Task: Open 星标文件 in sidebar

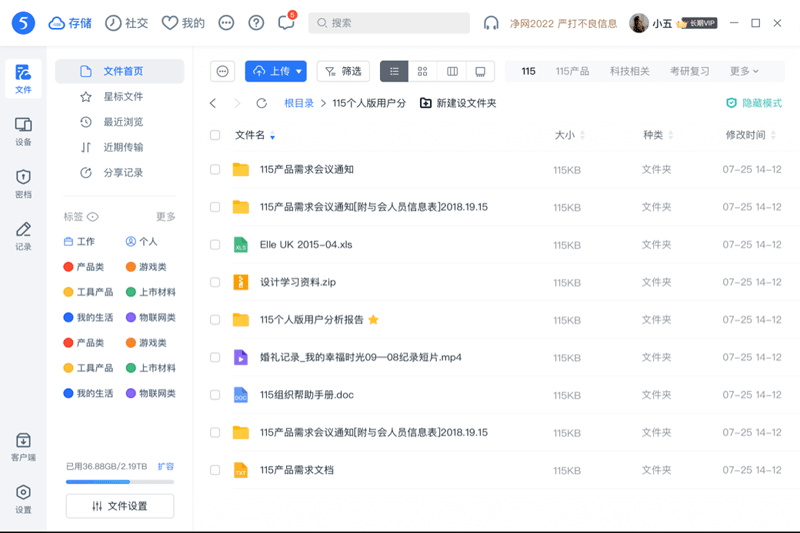Action: [x=119, y=96]
